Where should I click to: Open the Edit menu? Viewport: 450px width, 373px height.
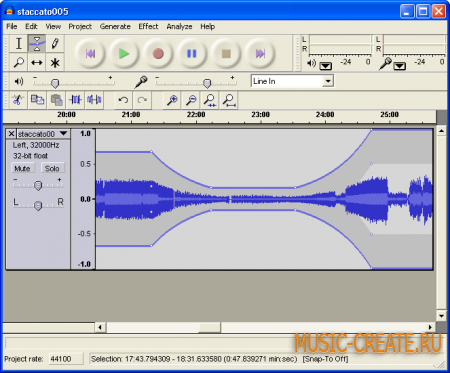pos(31,26)
